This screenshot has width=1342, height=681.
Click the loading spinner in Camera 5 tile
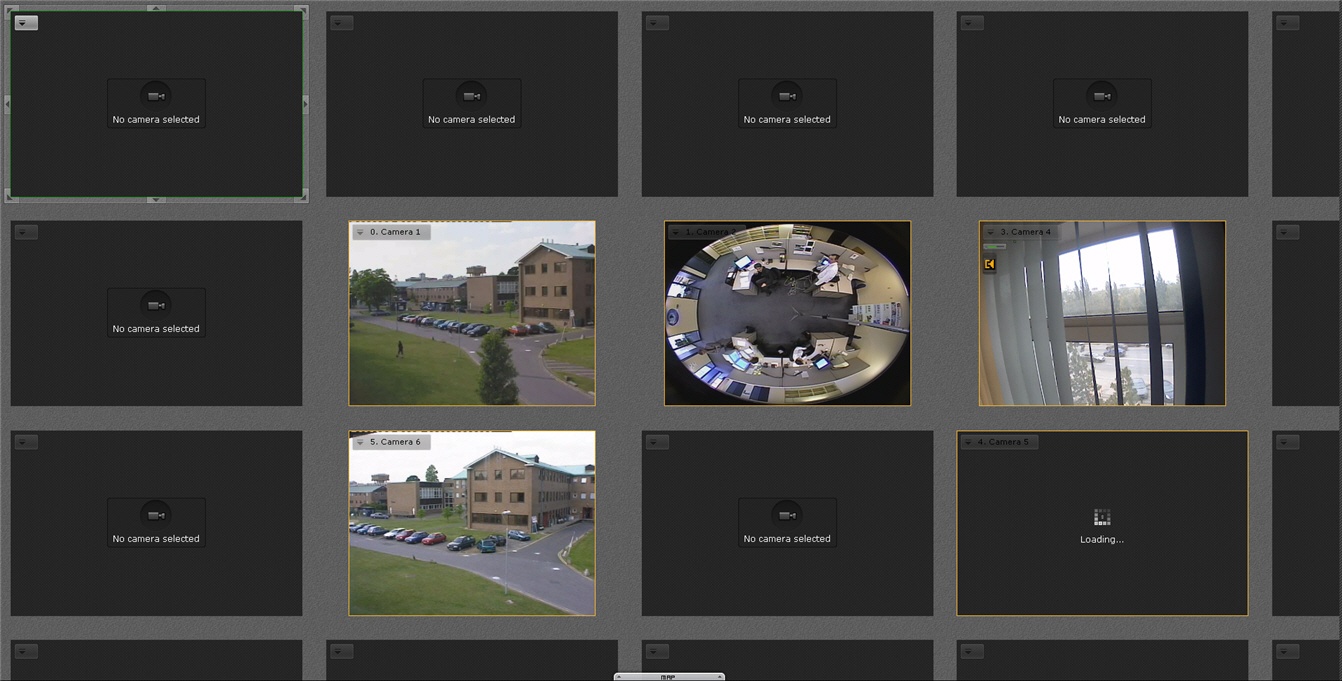(x=1102, y=517)
